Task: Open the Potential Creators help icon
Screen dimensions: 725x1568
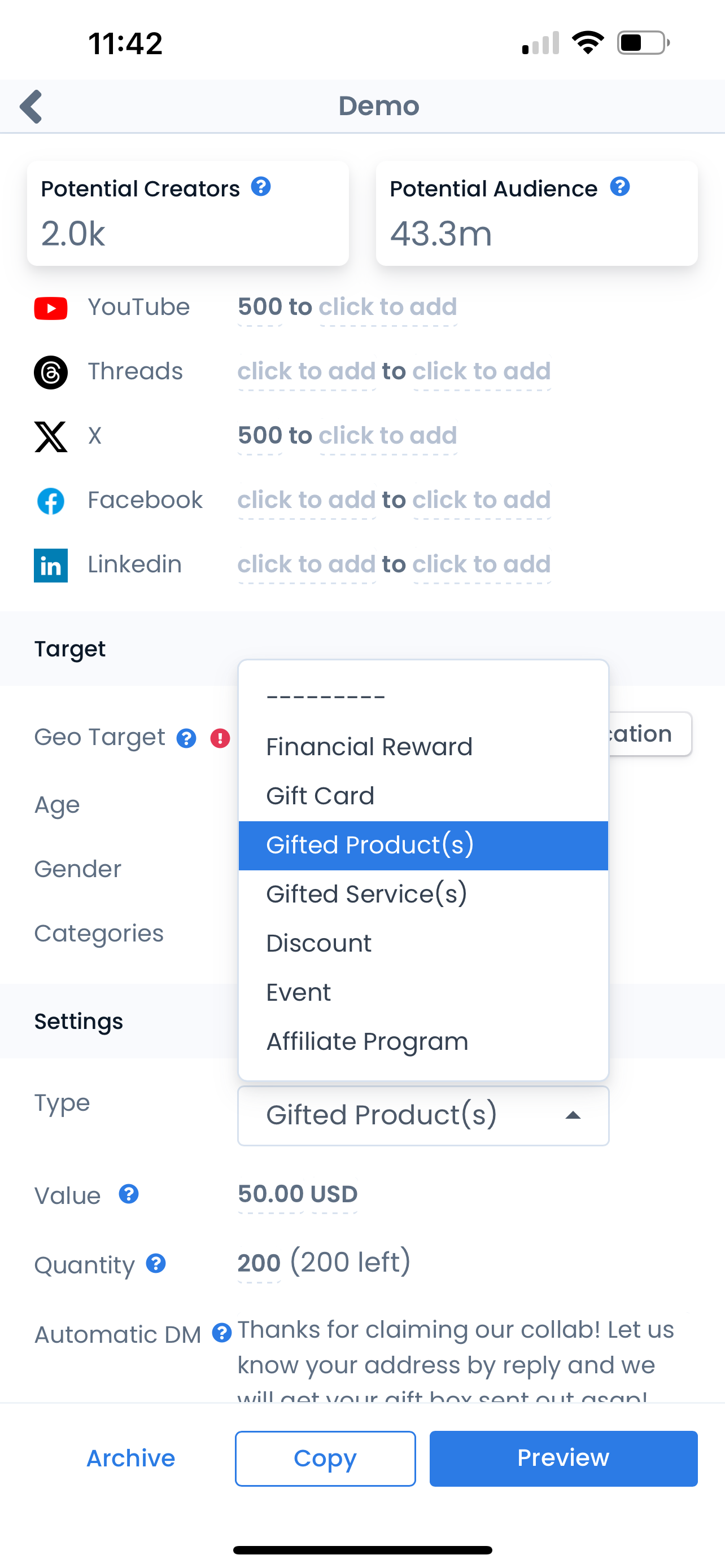Action: [x=261, y=187]
